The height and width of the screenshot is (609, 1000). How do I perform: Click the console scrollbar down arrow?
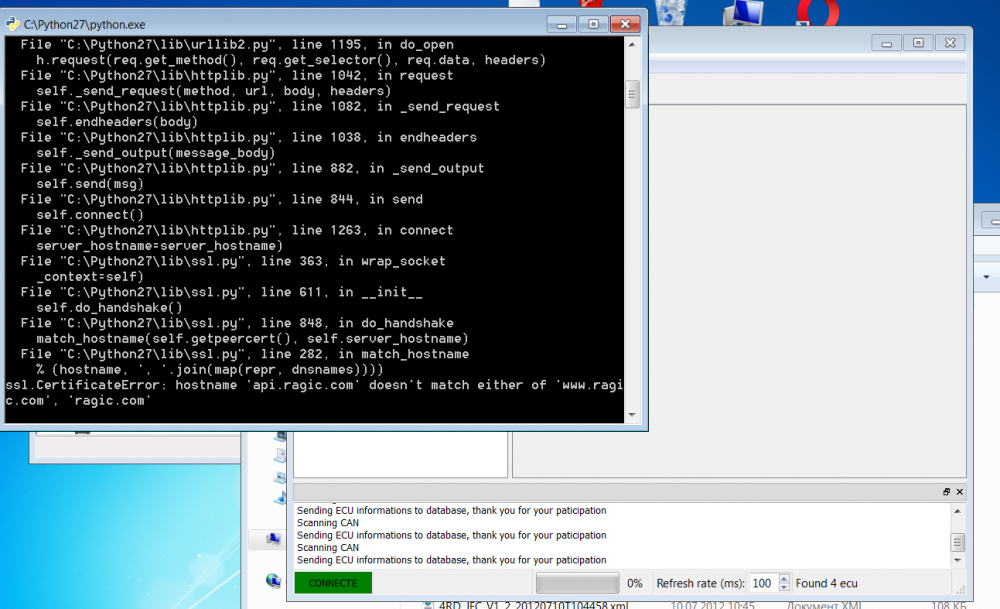[632, 415]
